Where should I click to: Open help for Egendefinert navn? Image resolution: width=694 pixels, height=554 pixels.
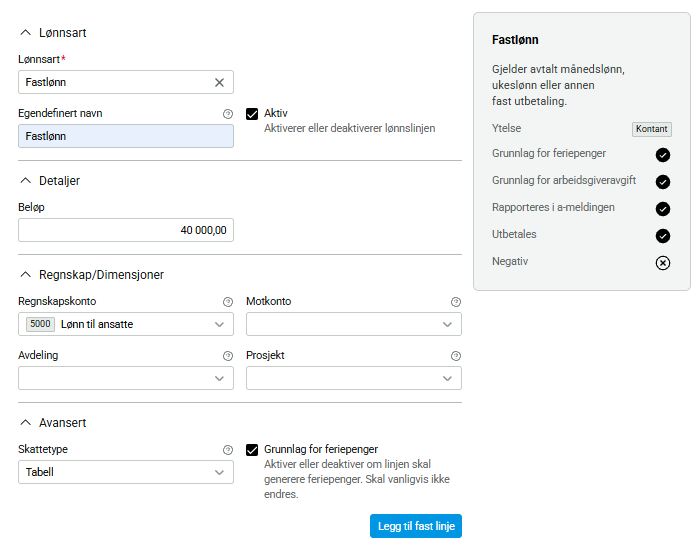click(x=227, y=114)
